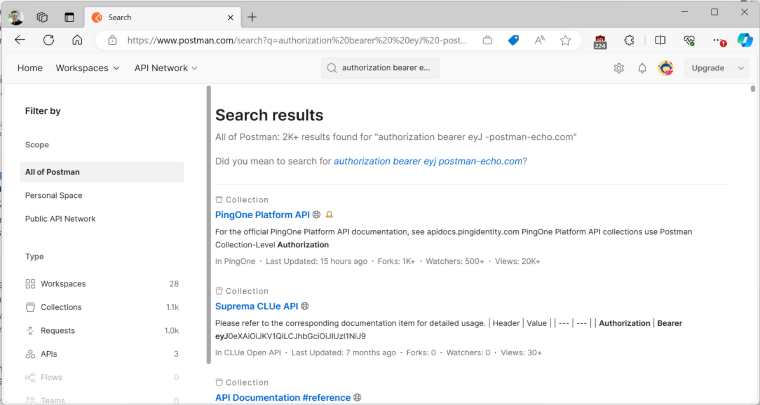Go to browser home page icon
Image resolution: width=760 pixels, height=405 pixels.
(77, 40)
